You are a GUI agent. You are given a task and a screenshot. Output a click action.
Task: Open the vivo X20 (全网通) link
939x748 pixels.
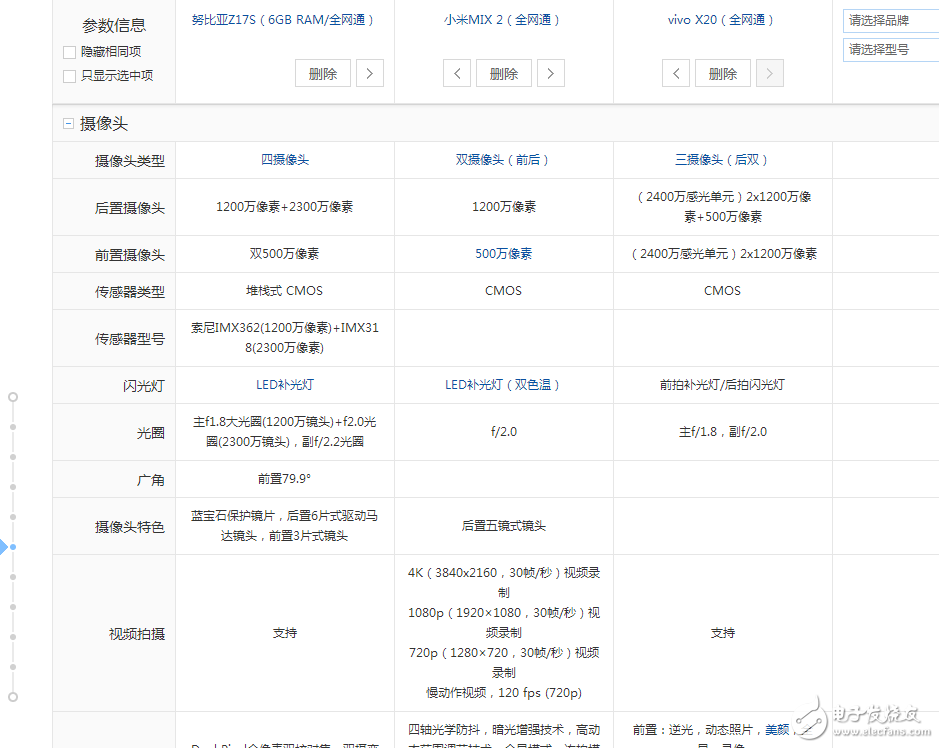click(722, 18)
